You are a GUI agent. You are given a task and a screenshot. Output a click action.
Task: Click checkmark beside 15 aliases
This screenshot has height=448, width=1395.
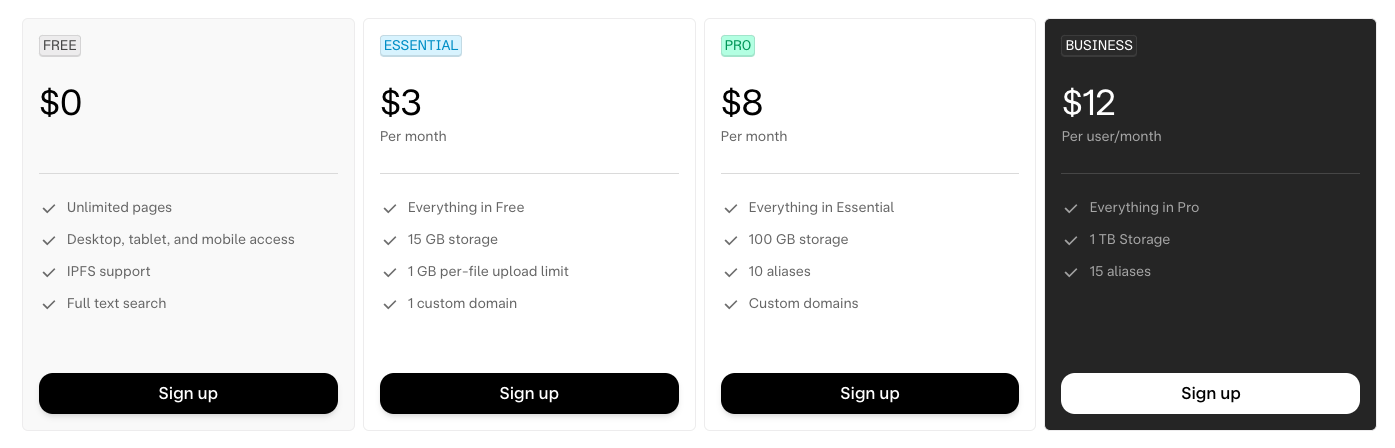(x=1071, y=272)
